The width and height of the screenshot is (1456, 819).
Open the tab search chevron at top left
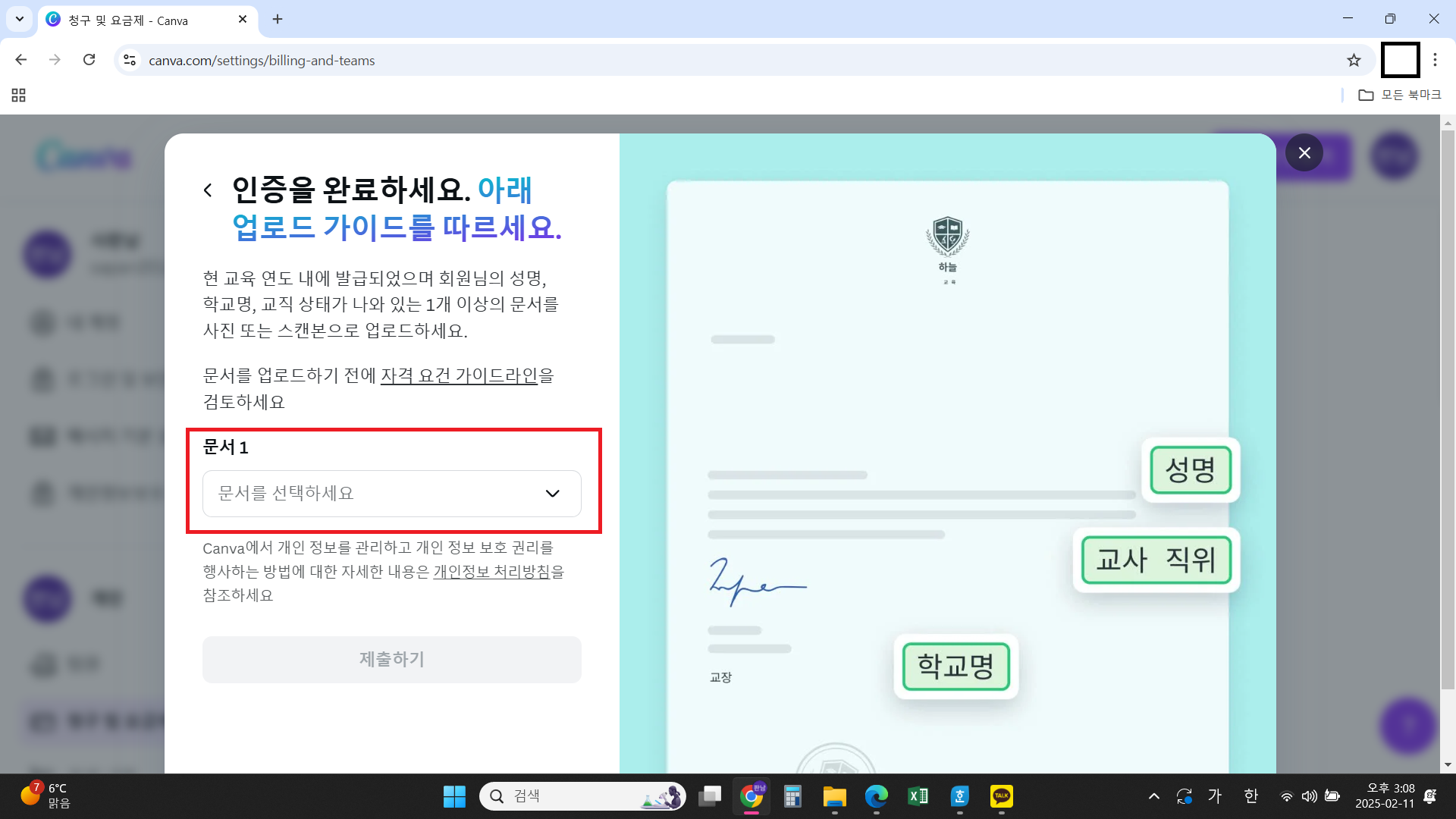pos(19,19)
